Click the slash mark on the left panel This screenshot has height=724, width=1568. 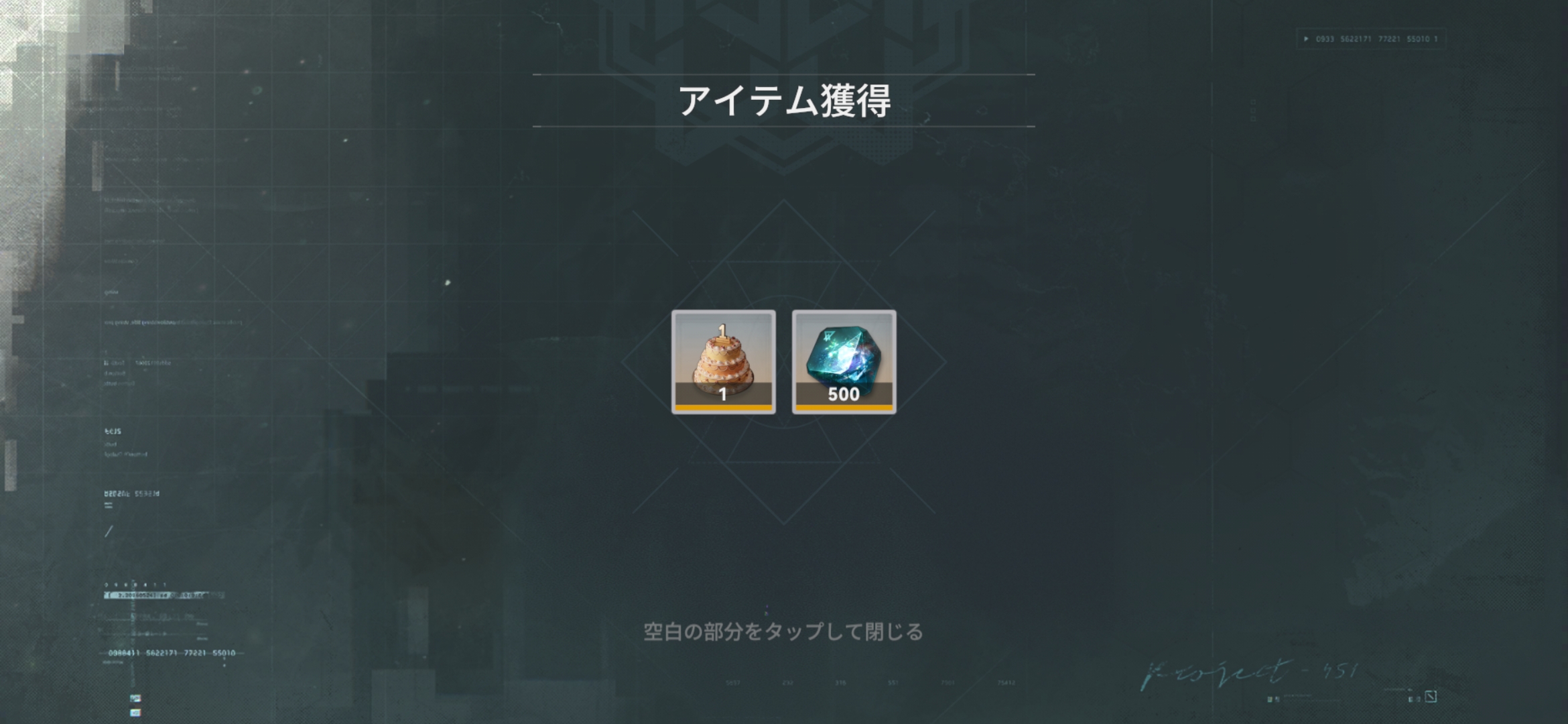tap(109, 531)
